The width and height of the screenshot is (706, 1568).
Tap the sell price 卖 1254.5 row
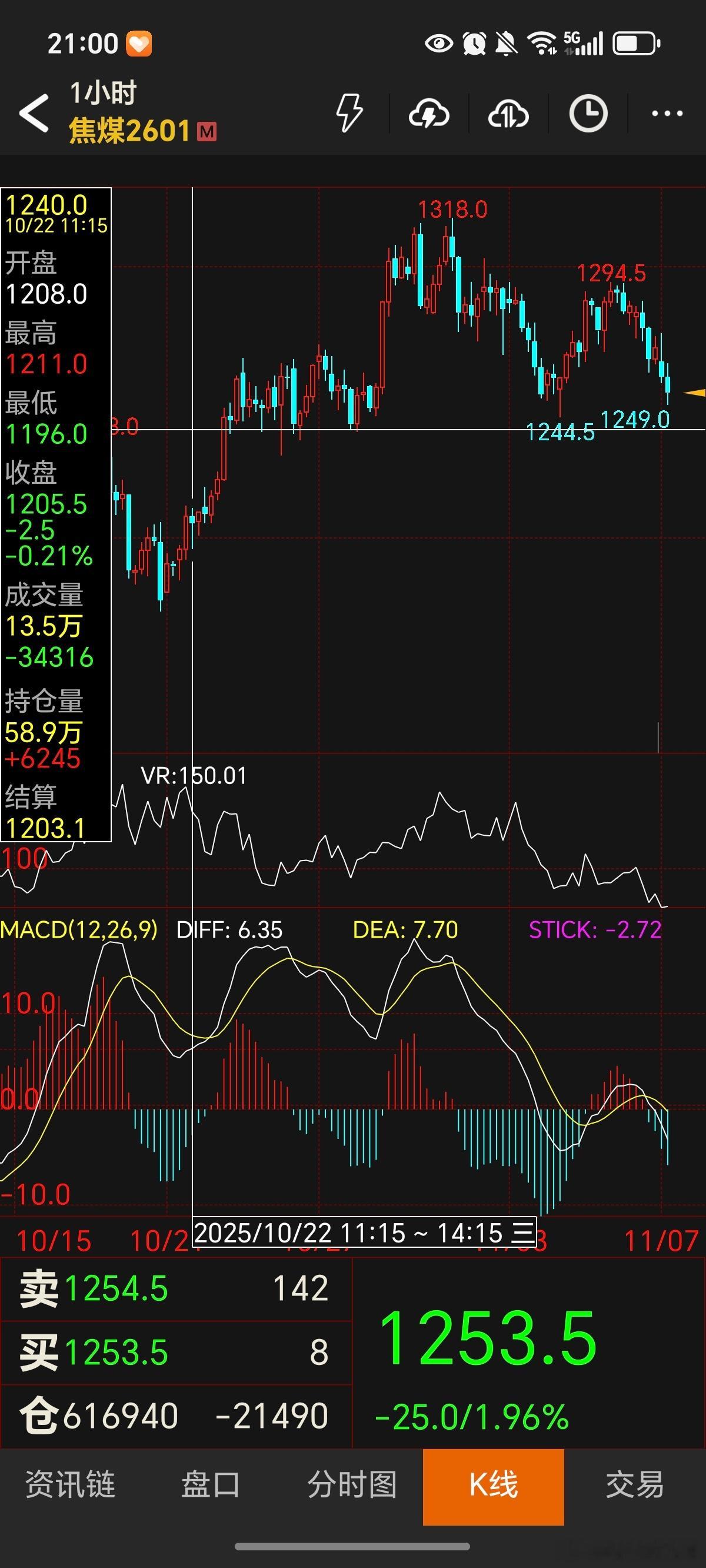(x=176, y=1288)
